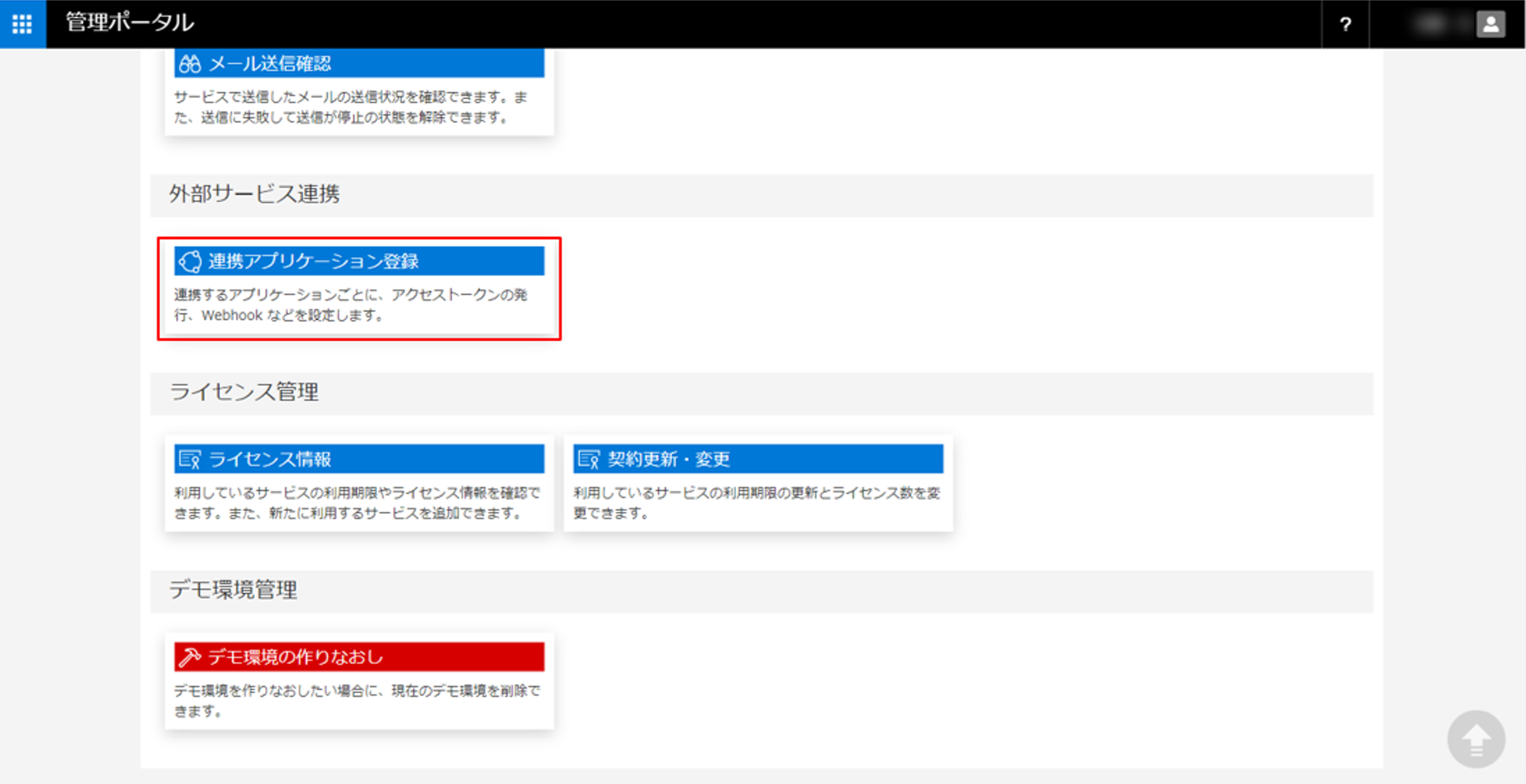Open the app launcher grid icon
1526x784 pixels.
tap(23, 24)
